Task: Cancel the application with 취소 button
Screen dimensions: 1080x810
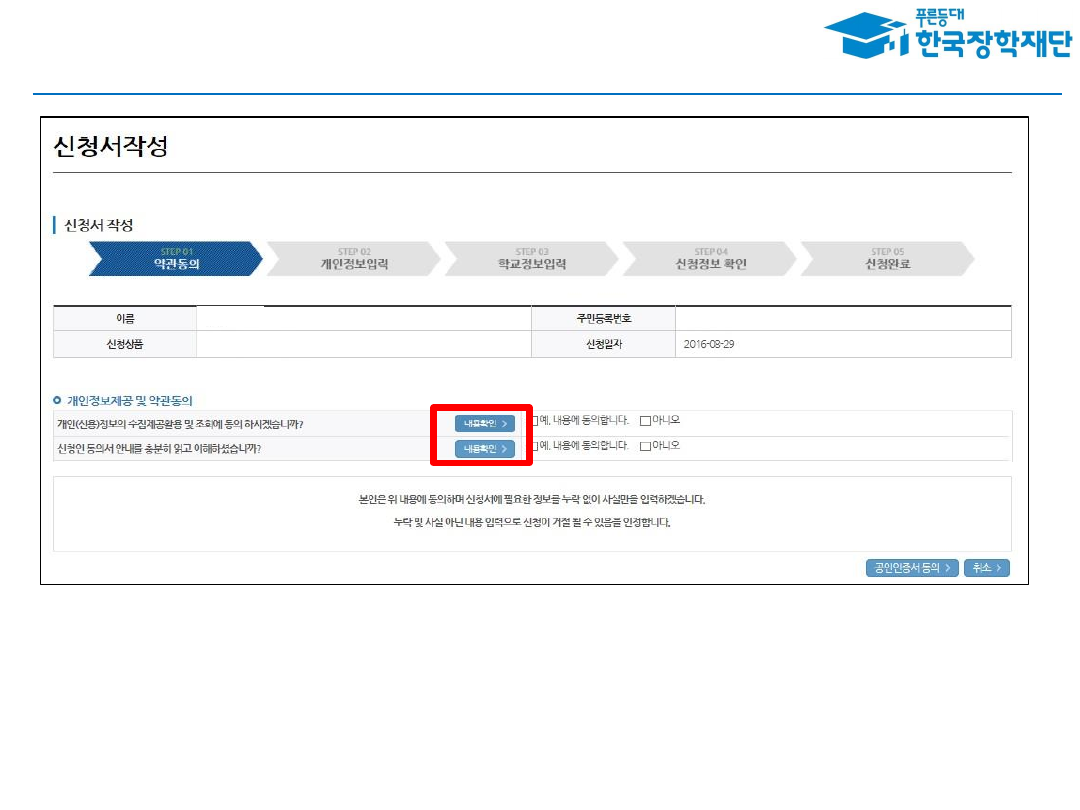Action: [x=986, y=568]
